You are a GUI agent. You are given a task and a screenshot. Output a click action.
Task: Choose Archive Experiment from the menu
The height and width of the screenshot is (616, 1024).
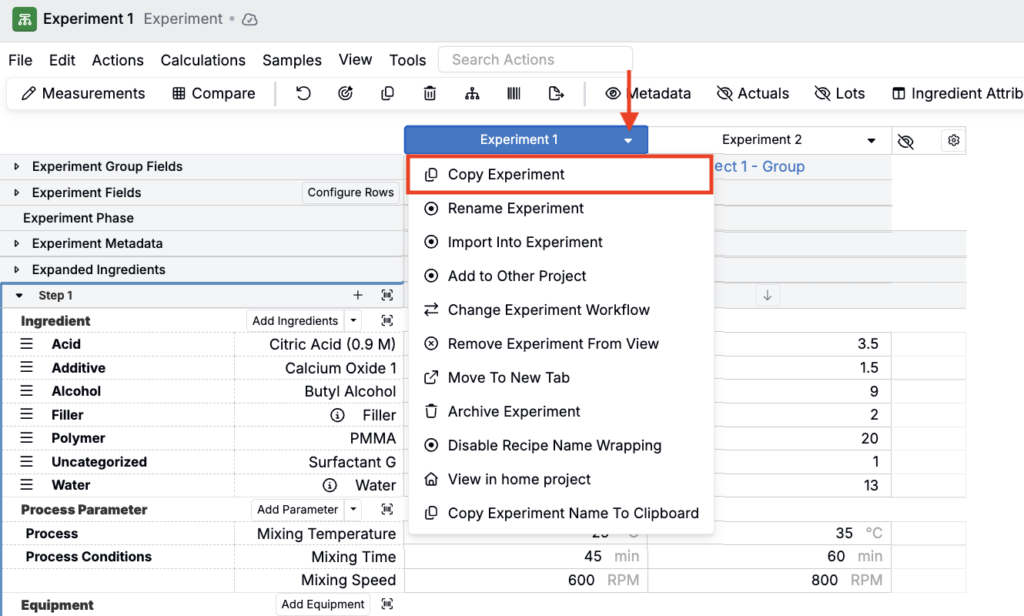tap(514, 411)
